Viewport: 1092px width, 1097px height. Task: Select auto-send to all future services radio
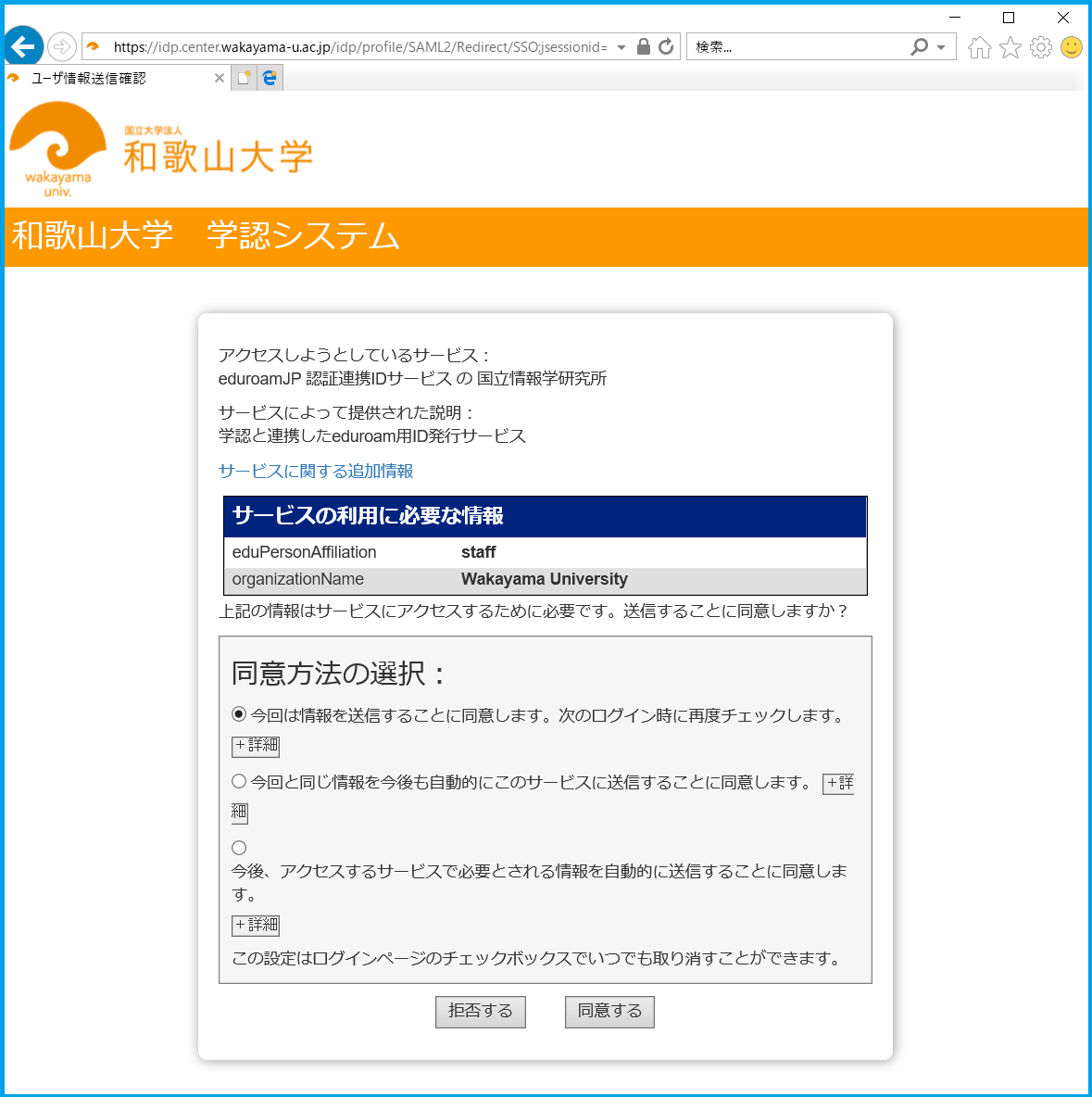(x=239, y=848)
